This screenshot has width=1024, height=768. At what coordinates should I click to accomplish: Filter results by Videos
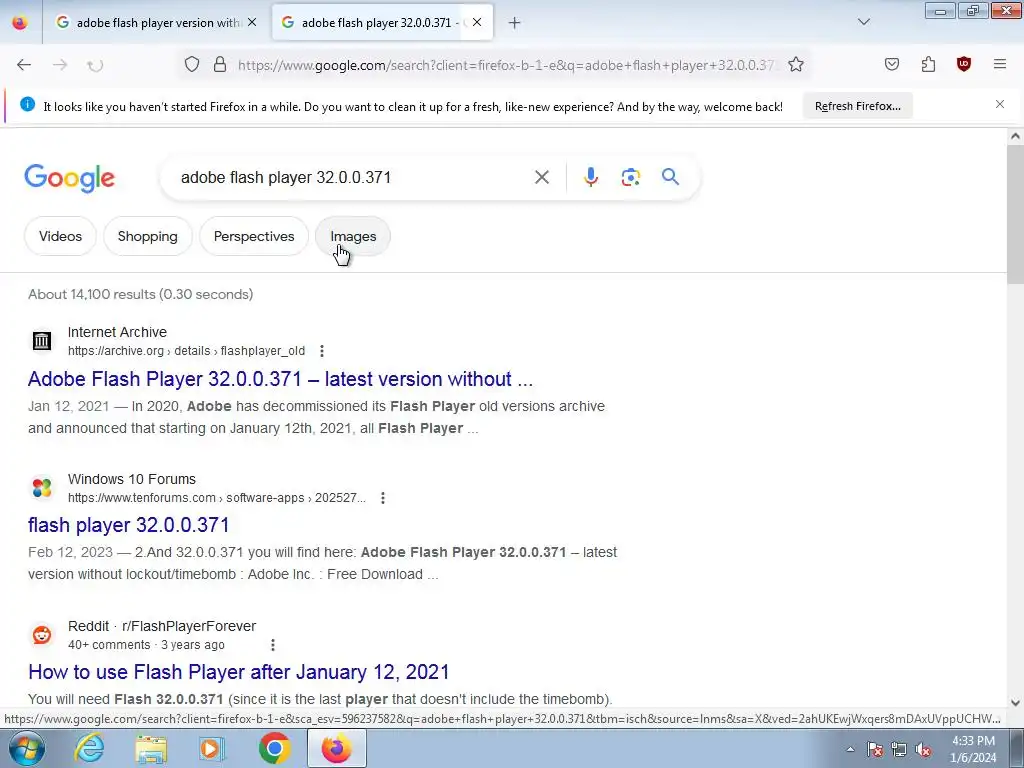(x=60, y=236)
